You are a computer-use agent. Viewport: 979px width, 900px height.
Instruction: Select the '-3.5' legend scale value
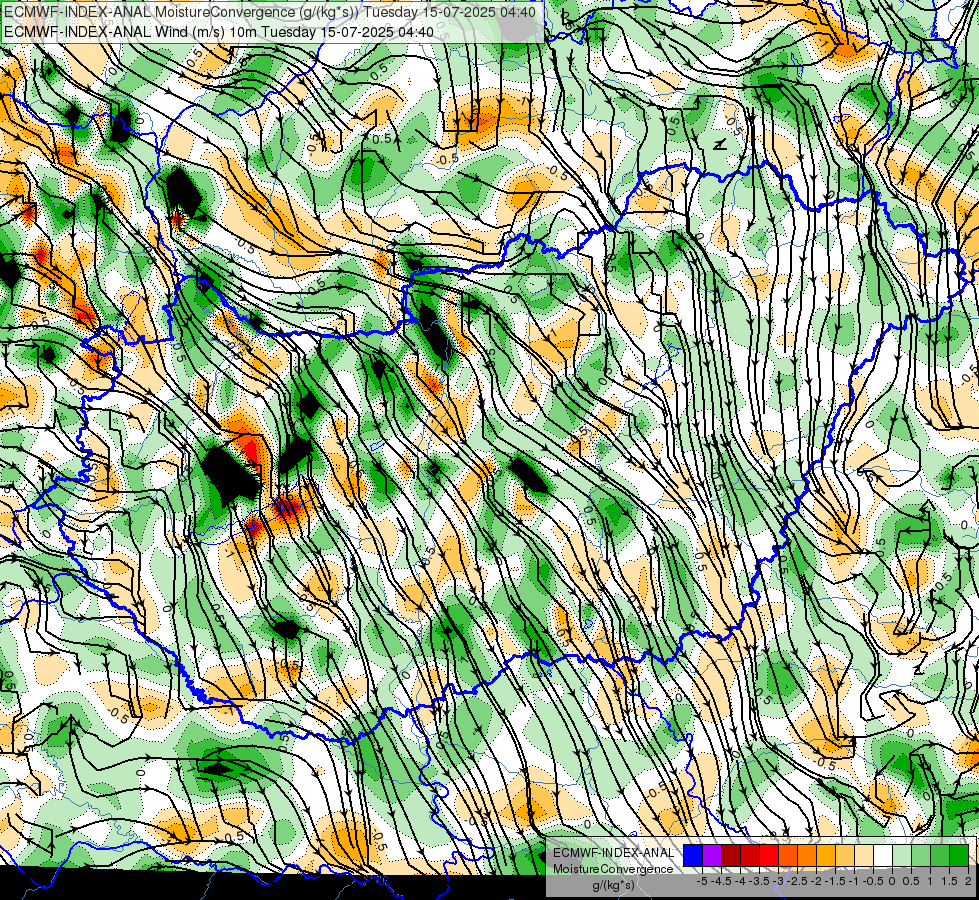[x=760, y=881]
